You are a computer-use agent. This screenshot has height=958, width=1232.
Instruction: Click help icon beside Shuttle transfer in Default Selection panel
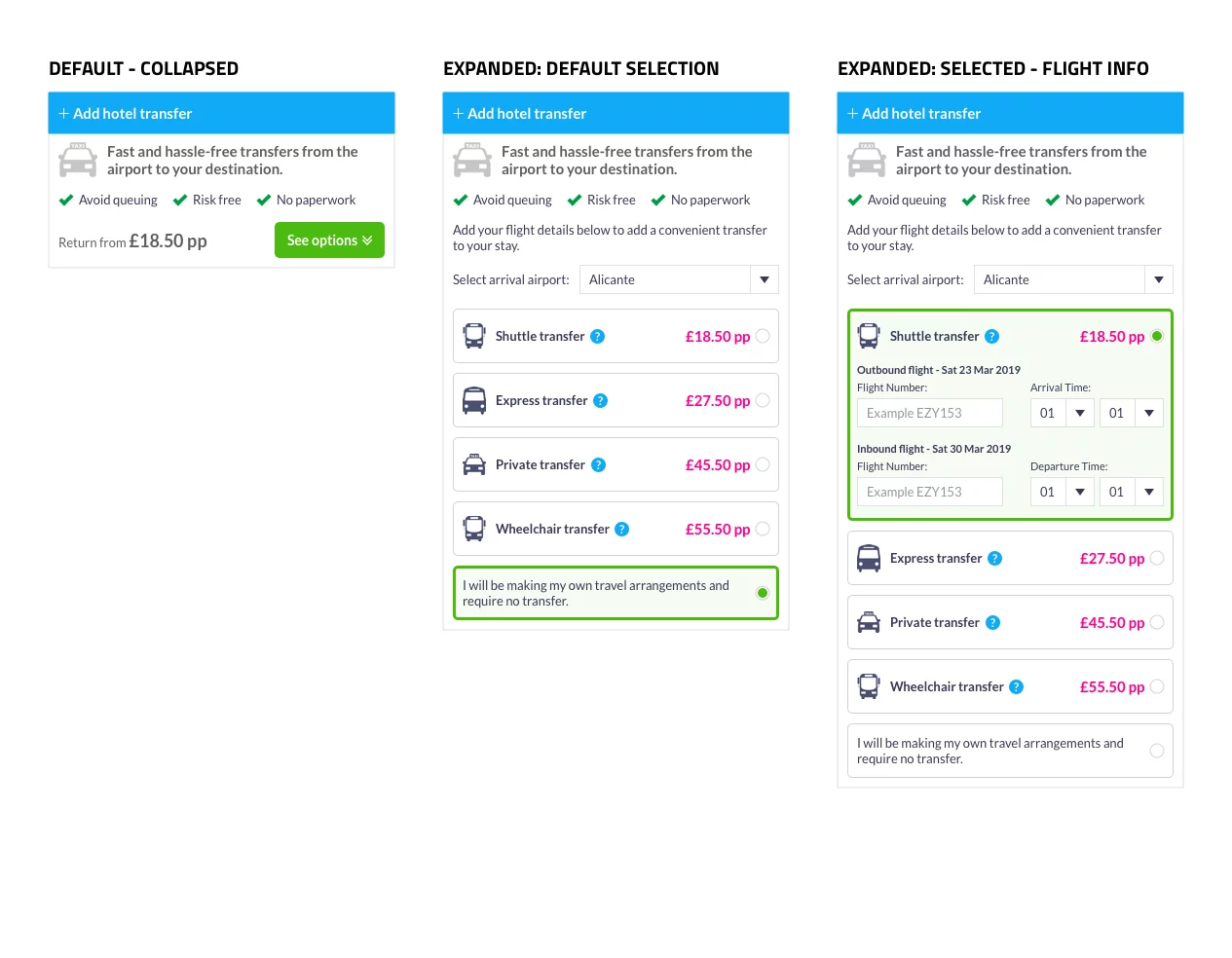(x=598, y=337)
